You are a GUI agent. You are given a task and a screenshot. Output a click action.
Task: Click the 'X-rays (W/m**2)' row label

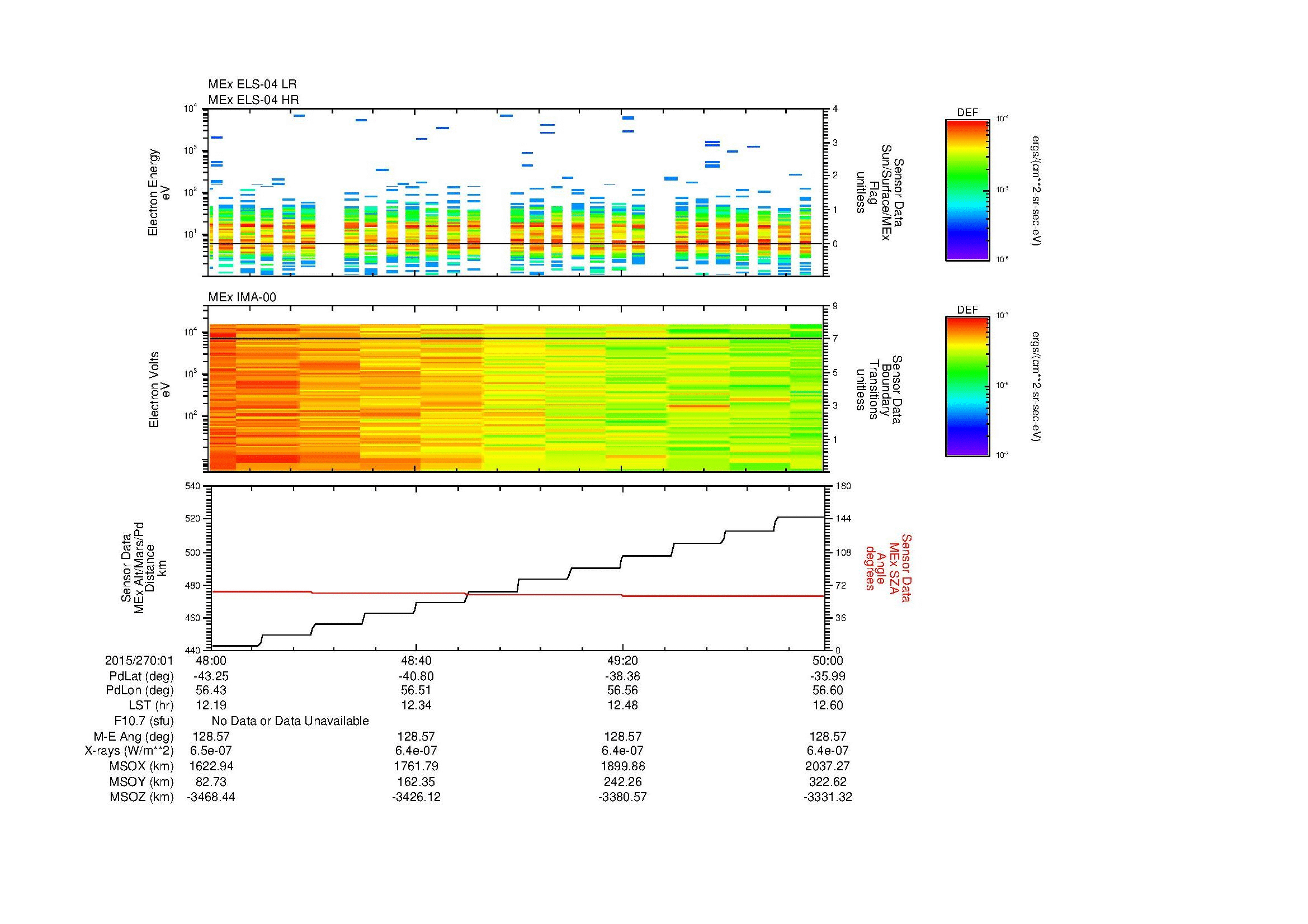129,751
